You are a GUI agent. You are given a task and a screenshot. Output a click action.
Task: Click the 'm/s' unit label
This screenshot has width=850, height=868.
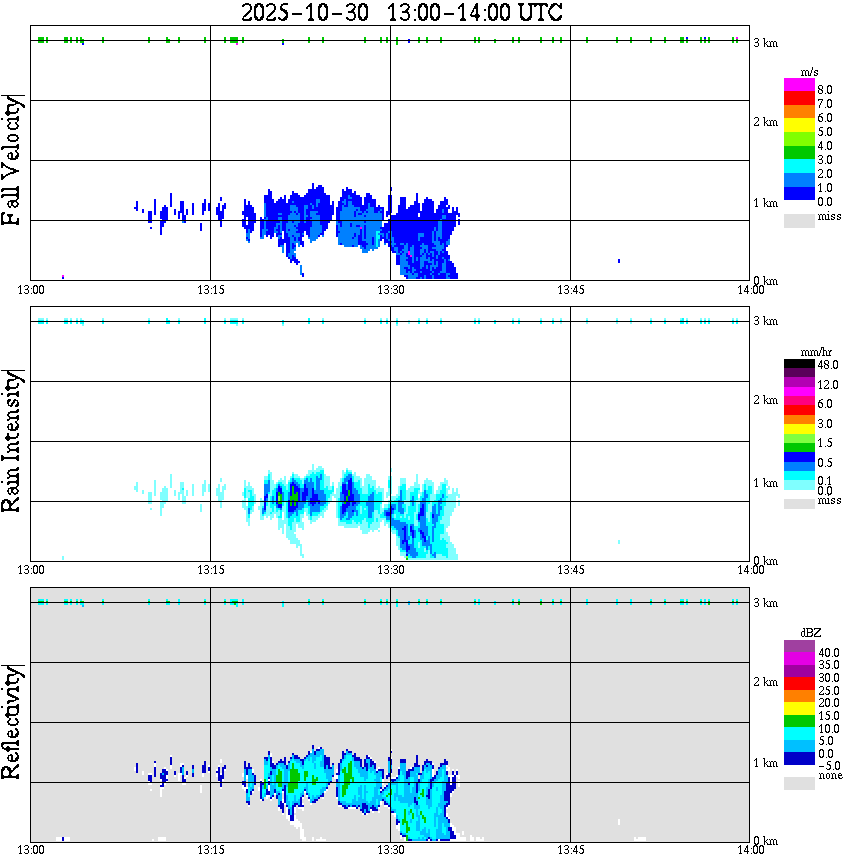[x=809, y=73]
